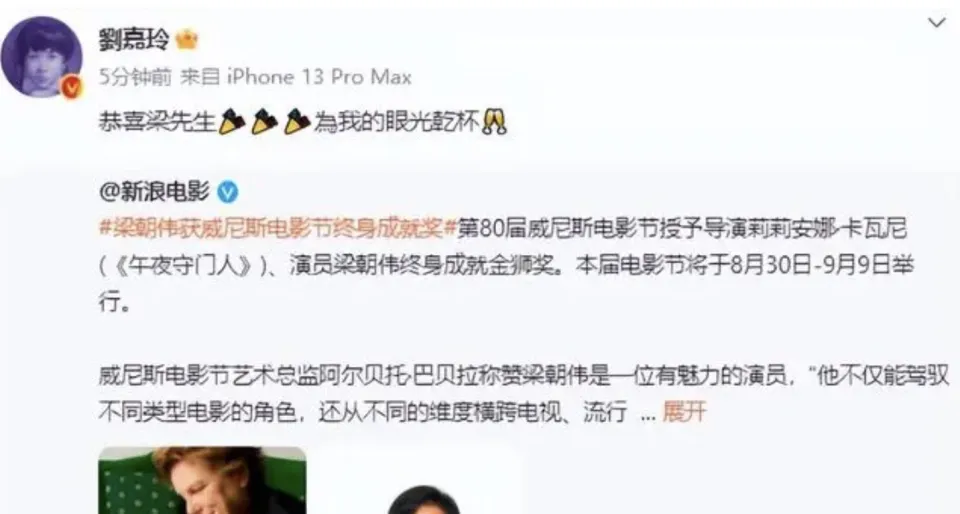Open the 劉嘉玲 username link
The width and height of the screenshot is (960, 514).
(134, 40)
